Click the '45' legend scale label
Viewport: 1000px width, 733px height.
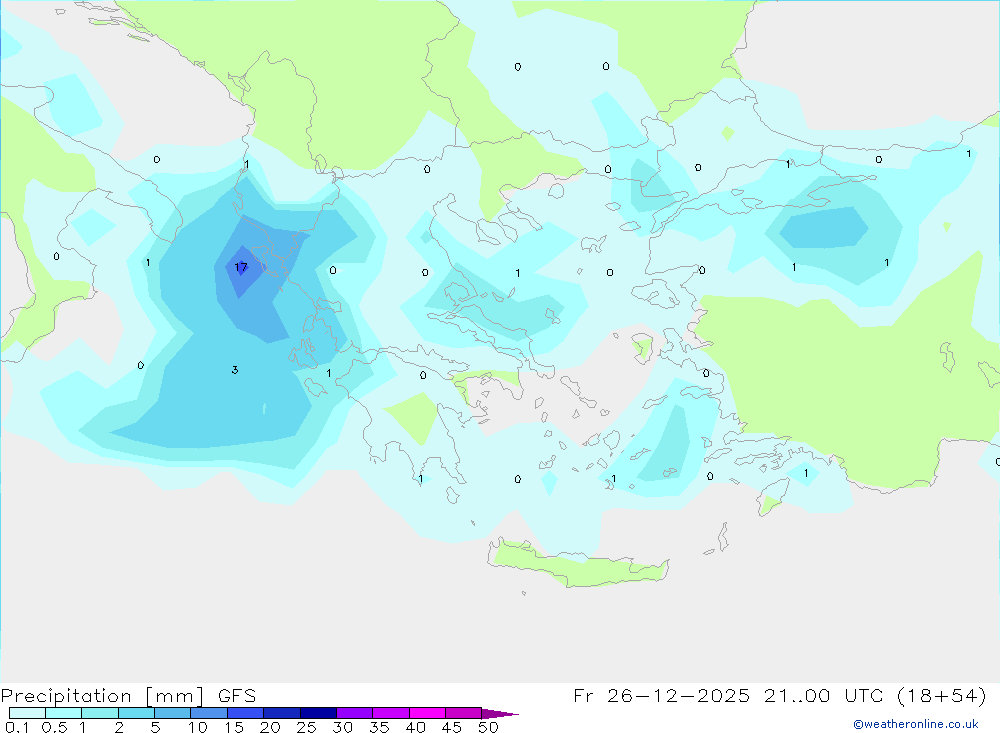coord(452,727)
